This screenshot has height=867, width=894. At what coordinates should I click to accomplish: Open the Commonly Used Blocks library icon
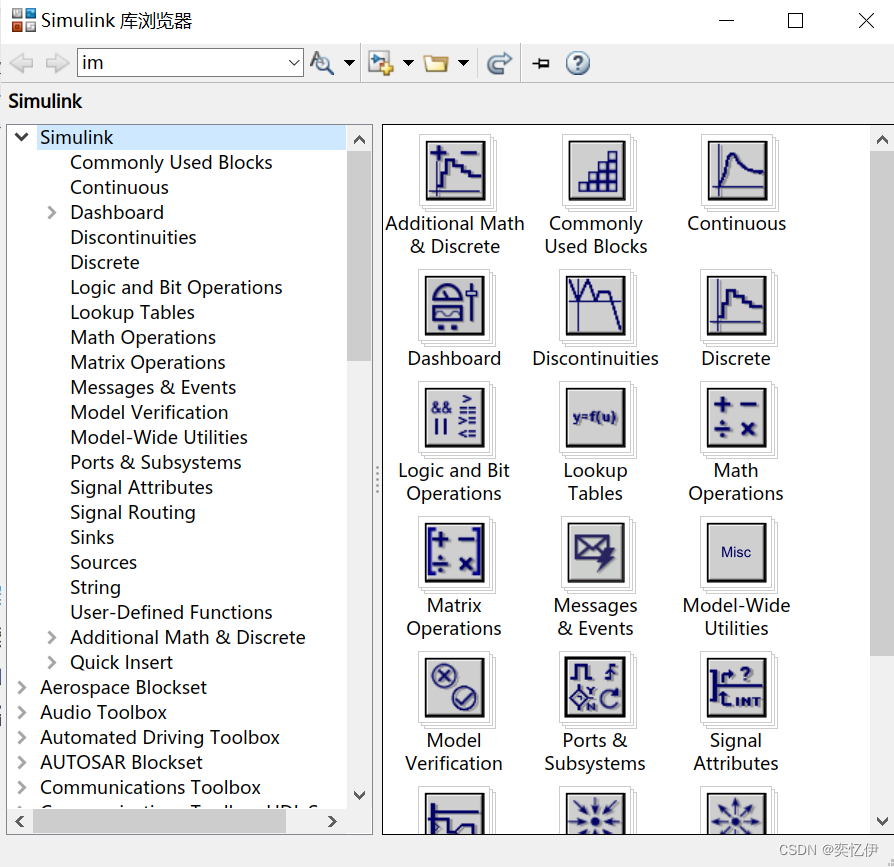tap(596, 172)
